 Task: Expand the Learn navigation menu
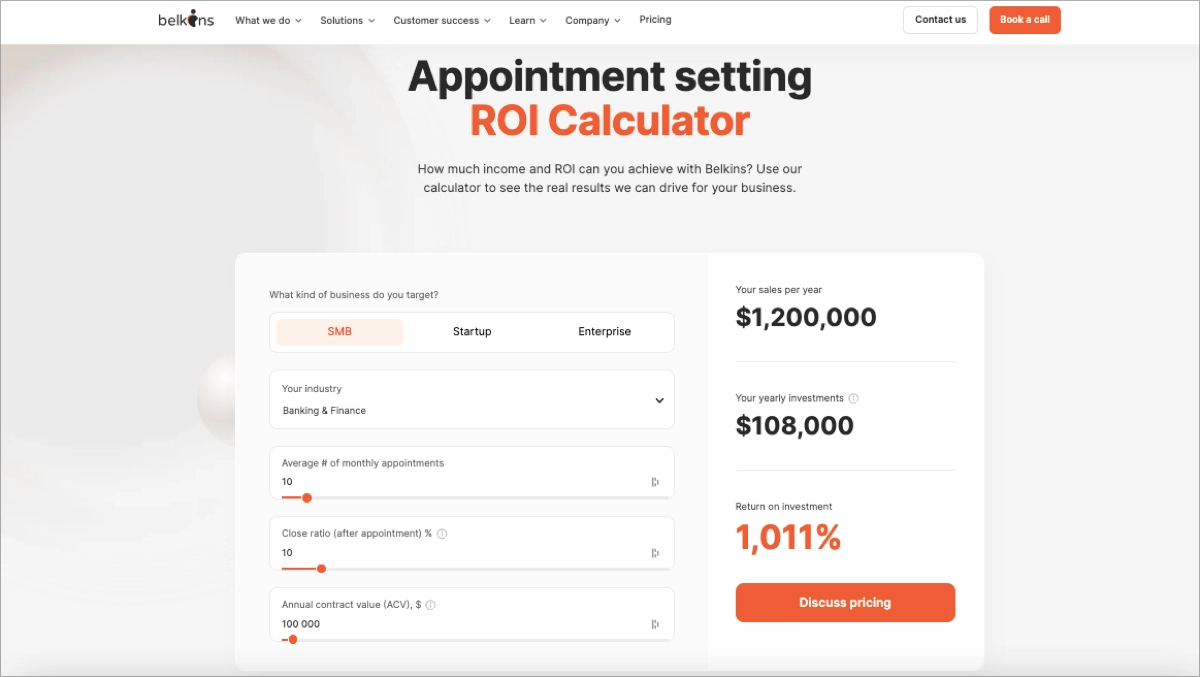(527, 19)
